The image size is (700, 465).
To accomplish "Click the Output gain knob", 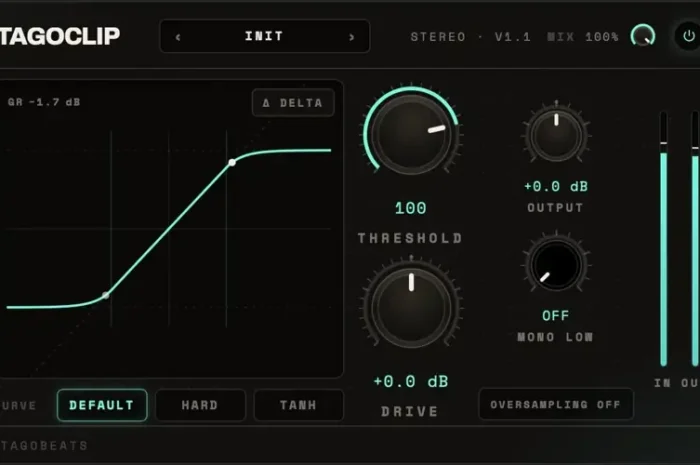I will tap(556, 136).
